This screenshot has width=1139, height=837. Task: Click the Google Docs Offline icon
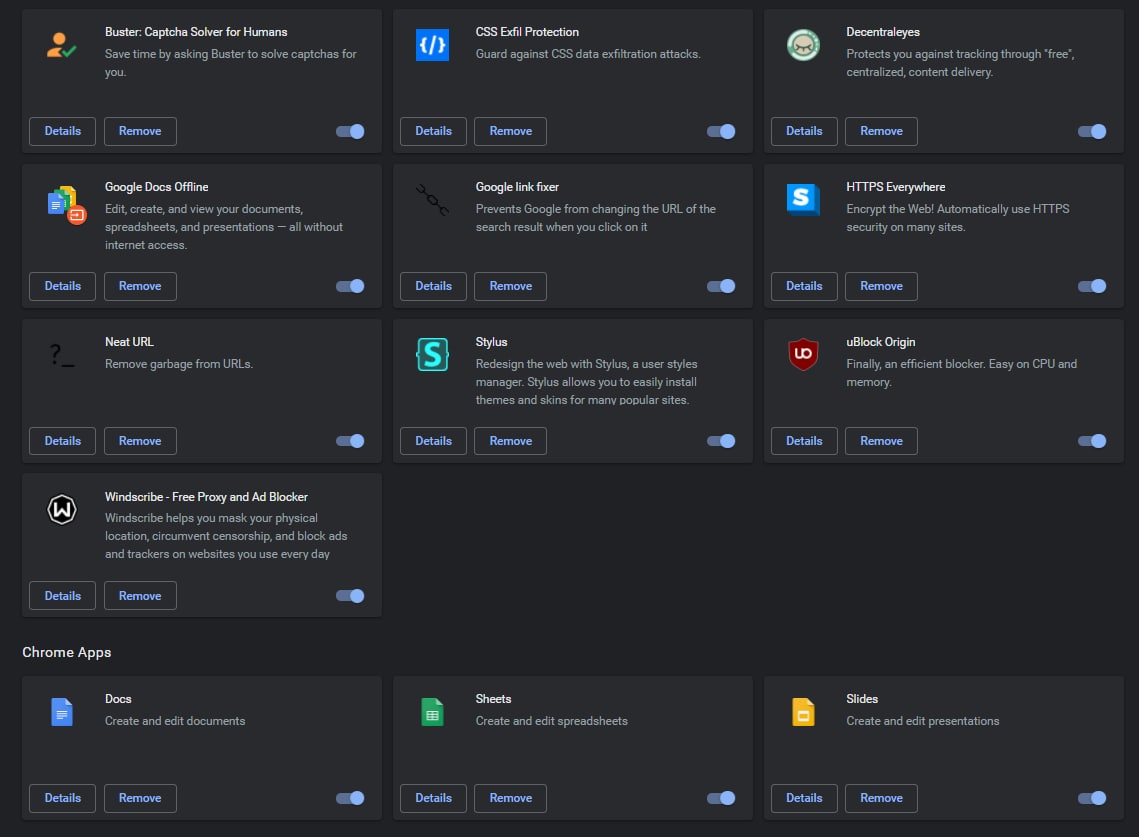(x=66, y=204)
